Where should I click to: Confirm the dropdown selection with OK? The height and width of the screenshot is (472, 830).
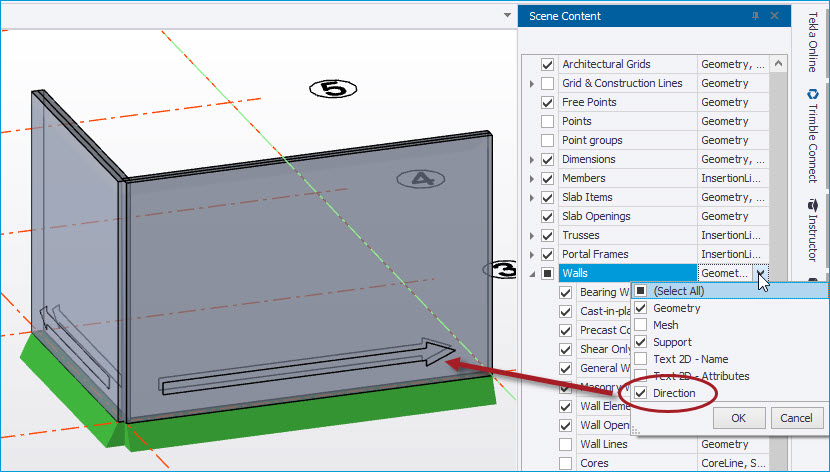[x=738, y=418]
